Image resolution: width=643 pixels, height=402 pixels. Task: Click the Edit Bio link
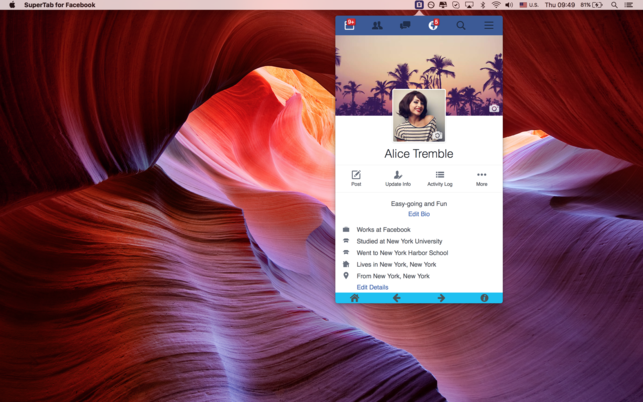(419, 214)
